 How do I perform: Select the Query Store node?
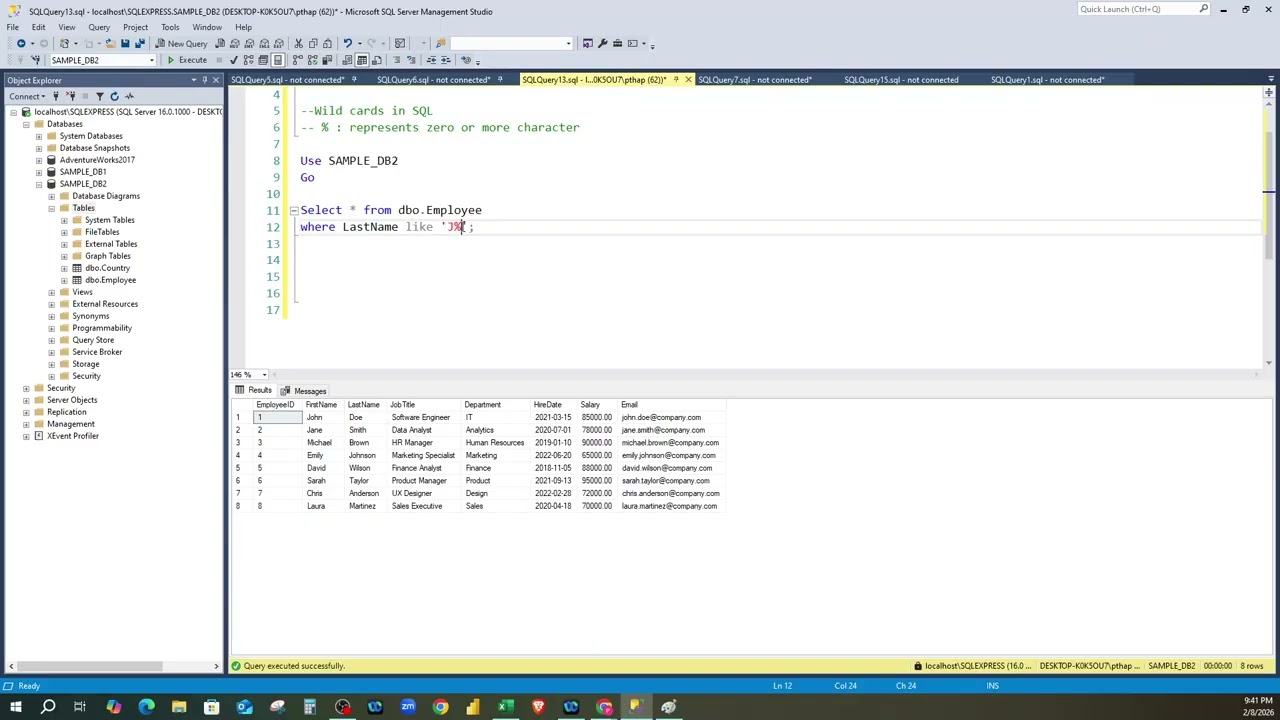(93, 340)
